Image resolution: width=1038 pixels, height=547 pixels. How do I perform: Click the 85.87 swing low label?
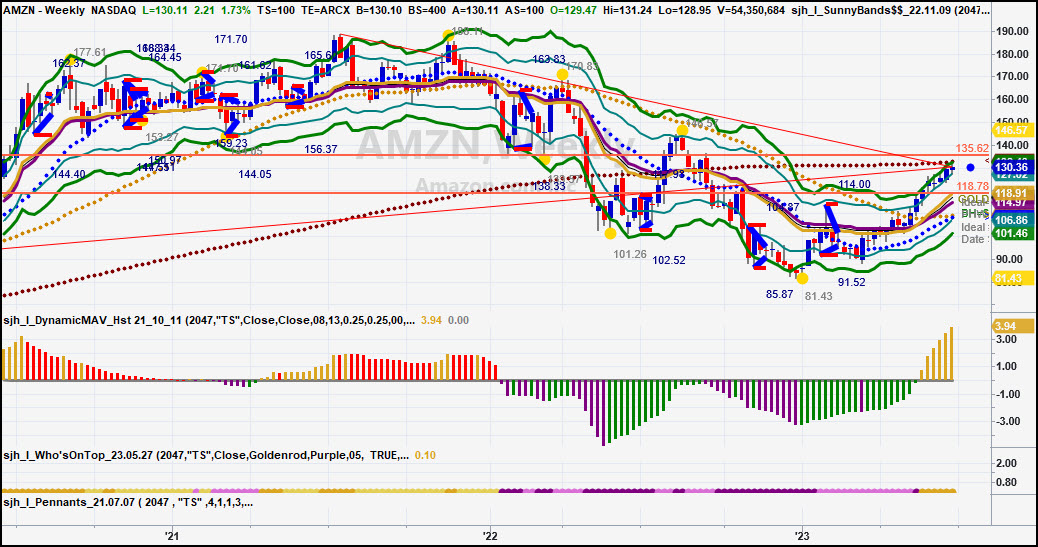779,295
